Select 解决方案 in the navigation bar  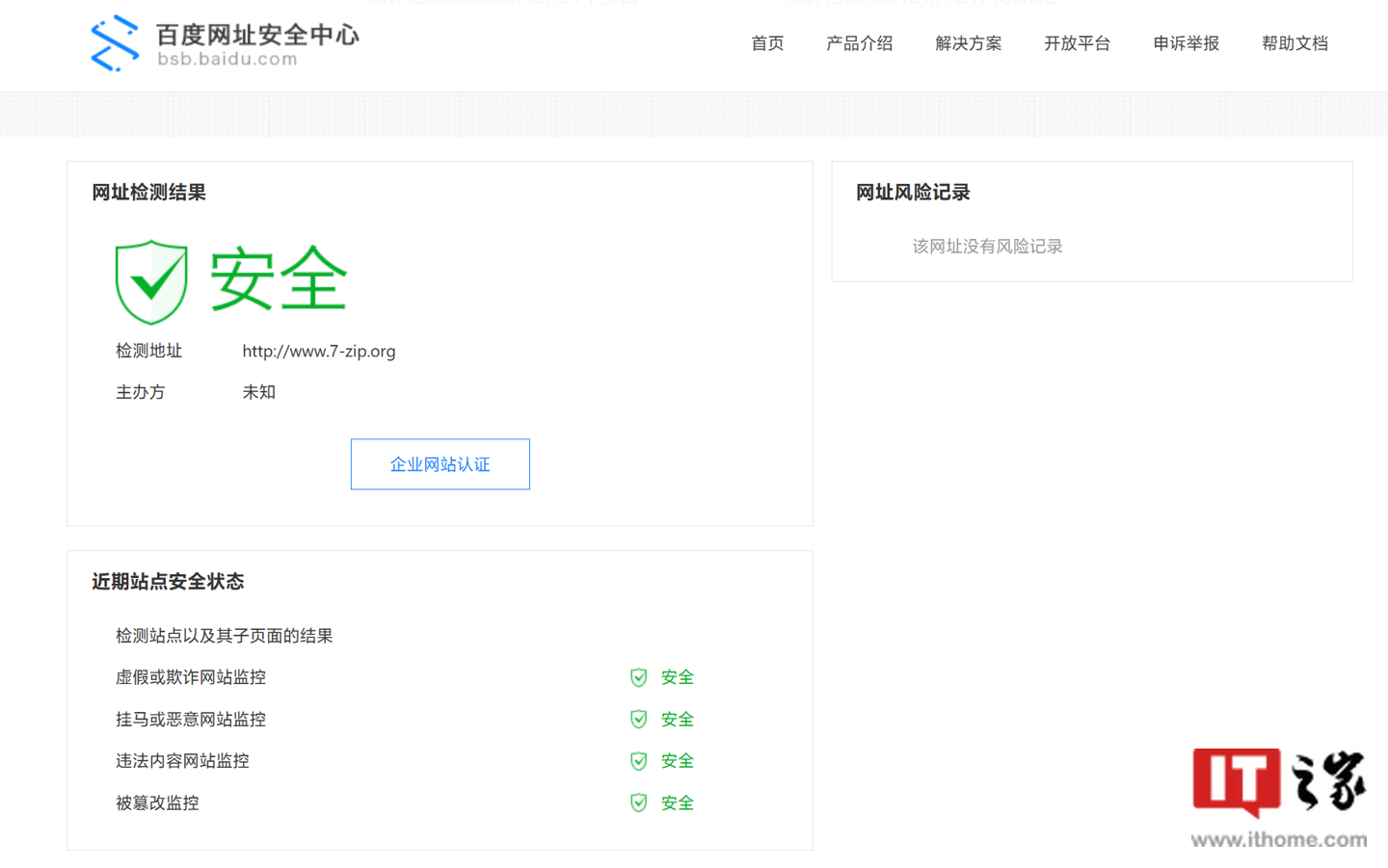pos(969,43)
